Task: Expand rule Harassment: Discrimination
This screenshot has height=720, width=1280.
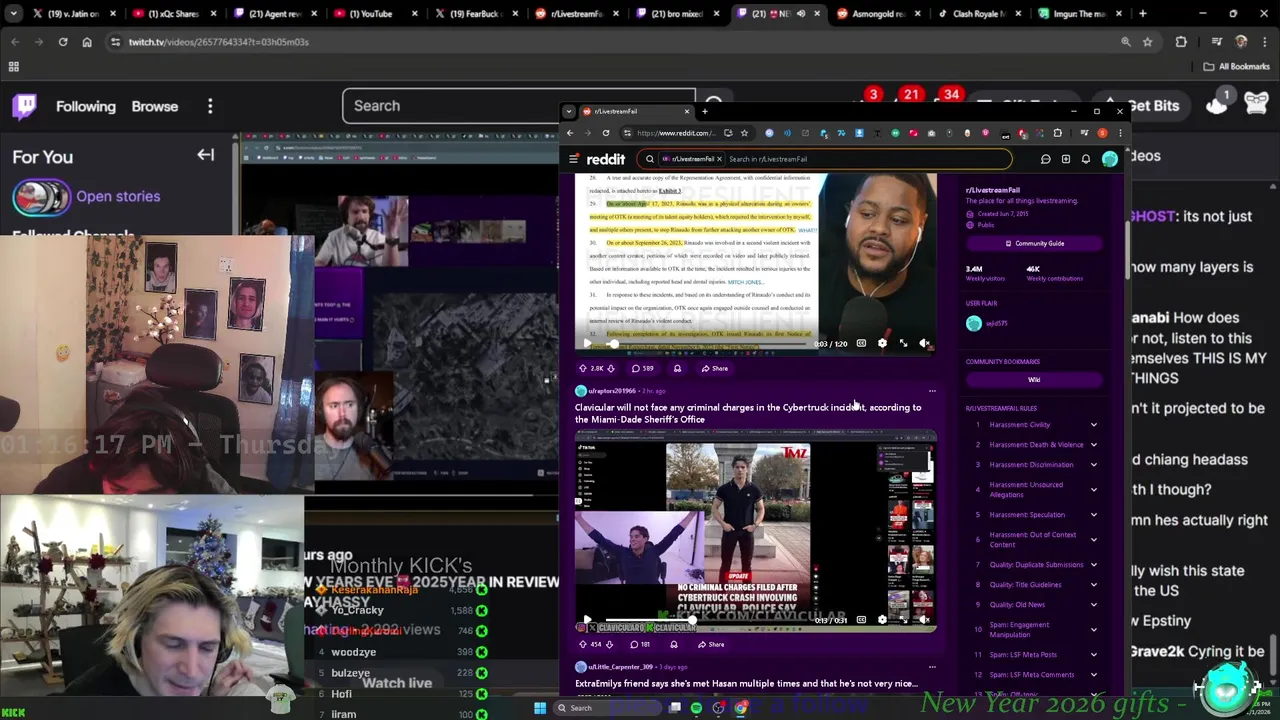Action: click(1093, 465)
